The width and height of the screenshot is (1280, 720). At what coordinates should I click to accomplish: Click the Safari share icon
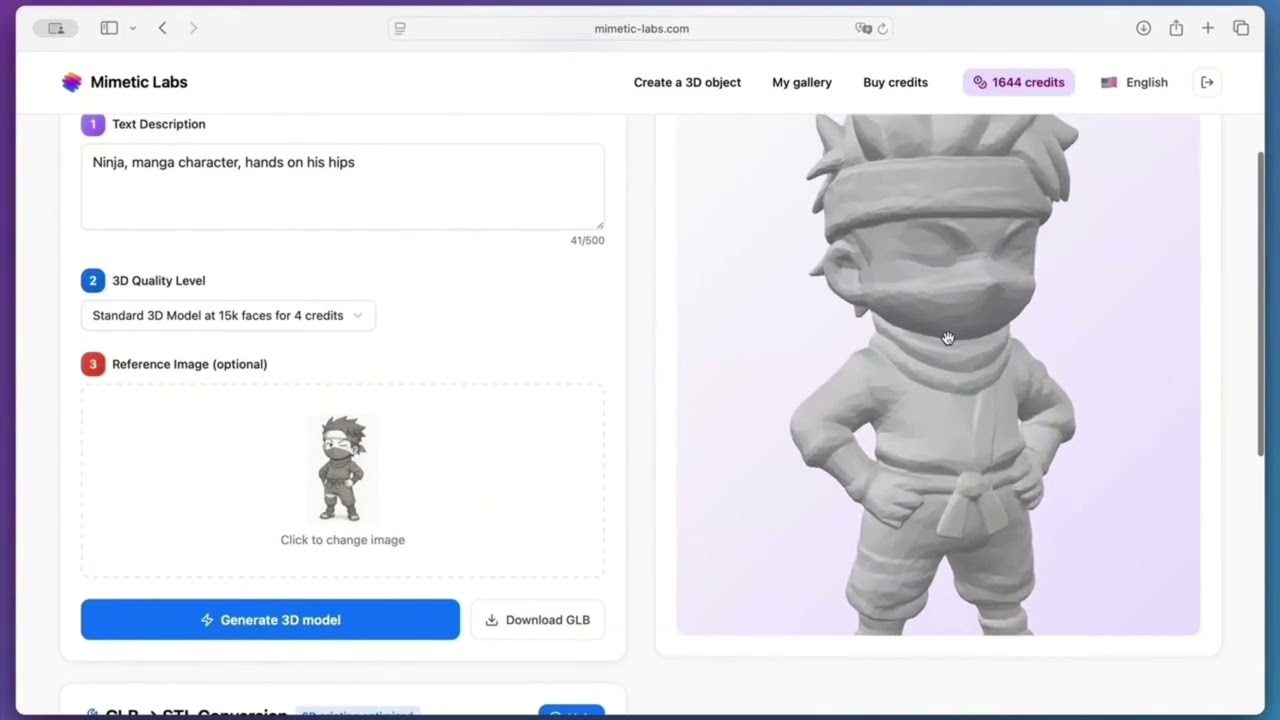(1176, 28)
